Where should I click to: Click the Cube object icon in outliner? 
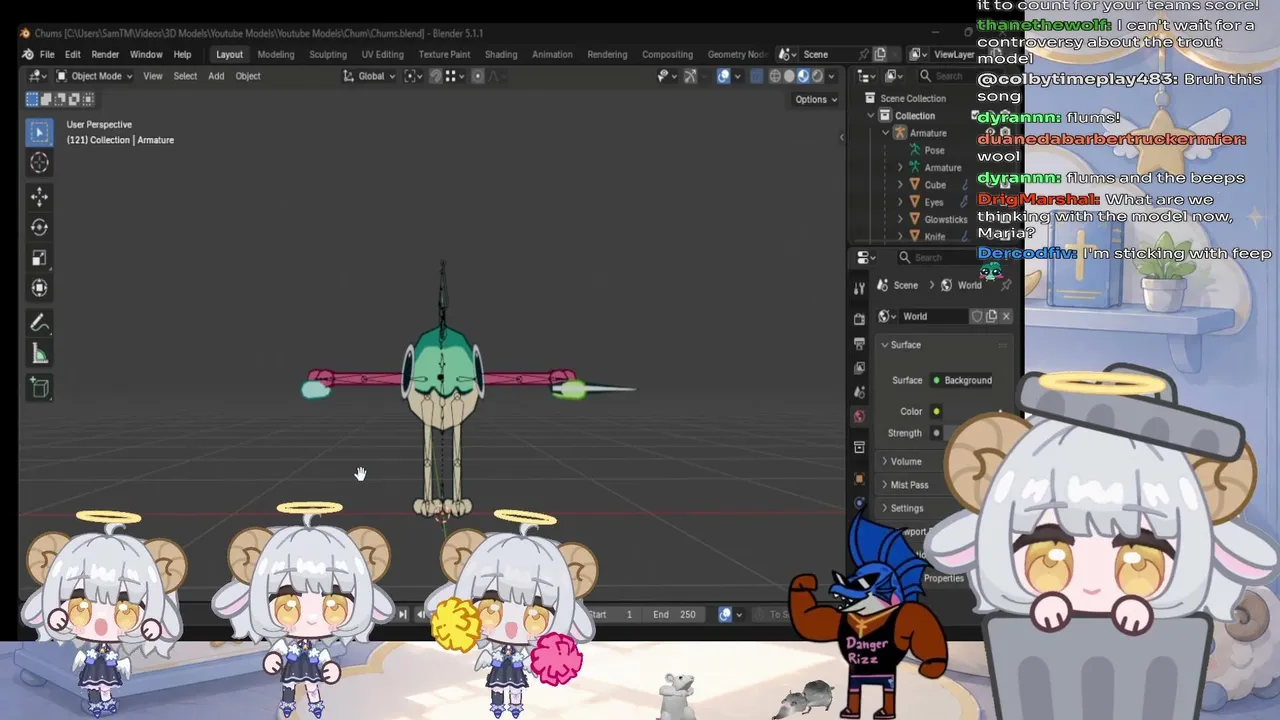[x=914, y=185]
